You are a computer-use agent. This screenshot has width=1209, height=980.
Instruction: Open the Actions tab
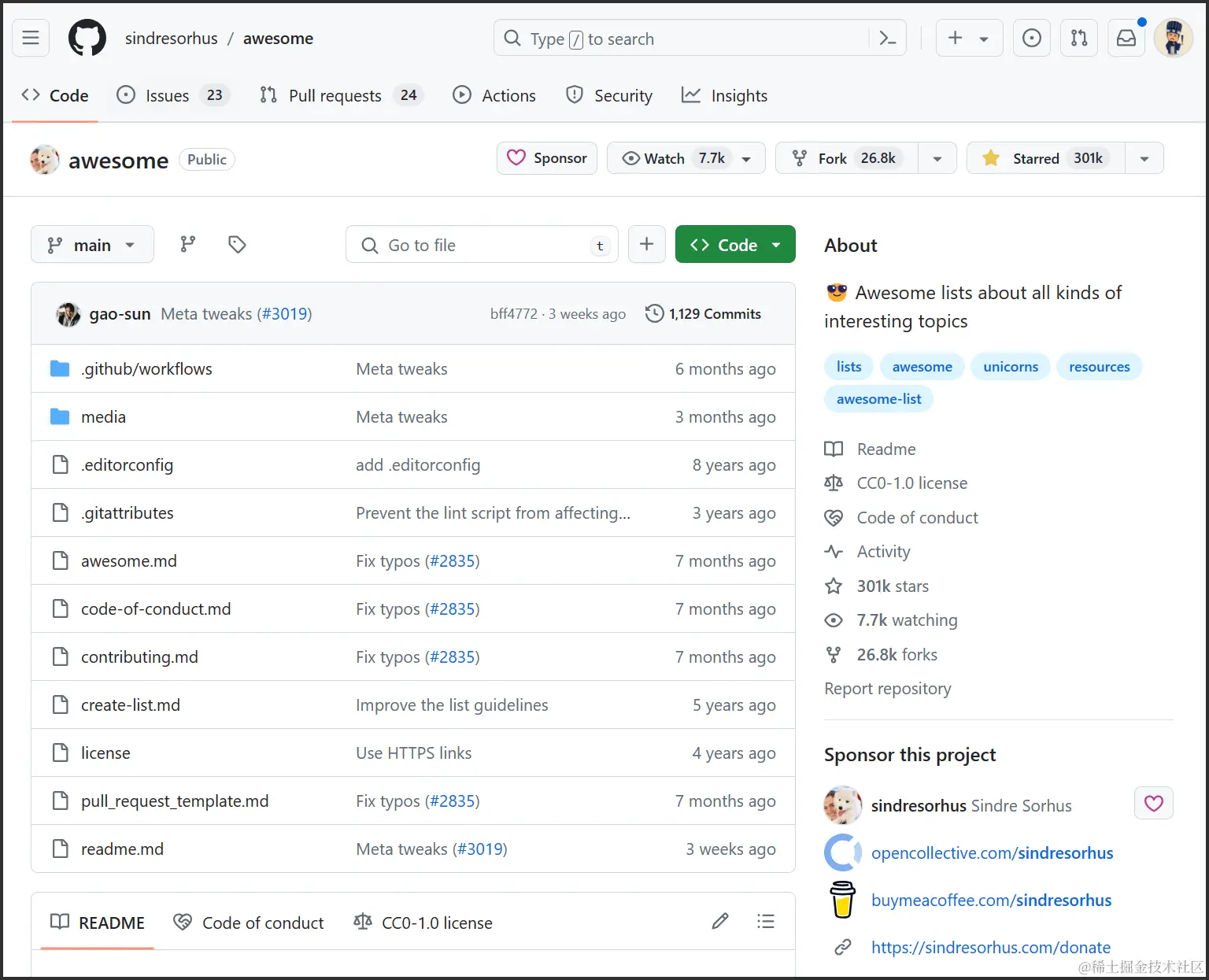(494, 95)
